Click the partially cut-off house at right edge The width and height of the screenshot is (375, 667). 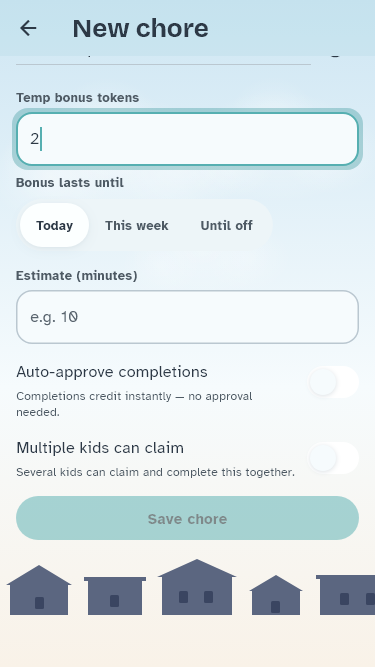point(345,595)
